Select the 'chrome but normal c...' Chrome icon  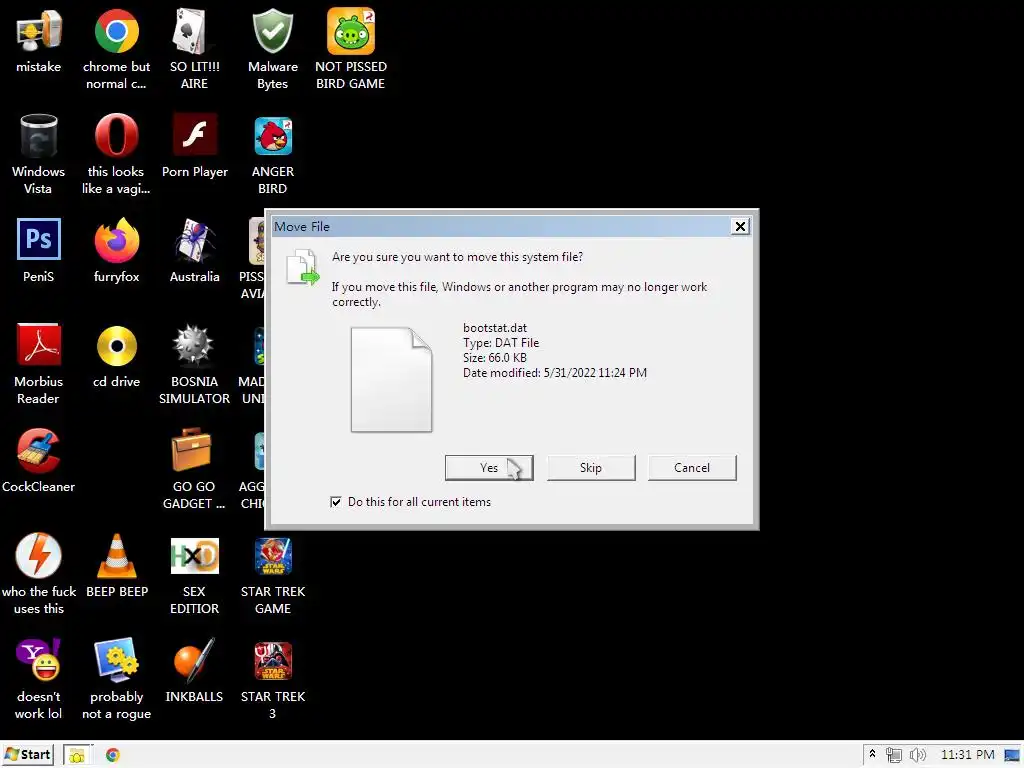tap(116, 31)
